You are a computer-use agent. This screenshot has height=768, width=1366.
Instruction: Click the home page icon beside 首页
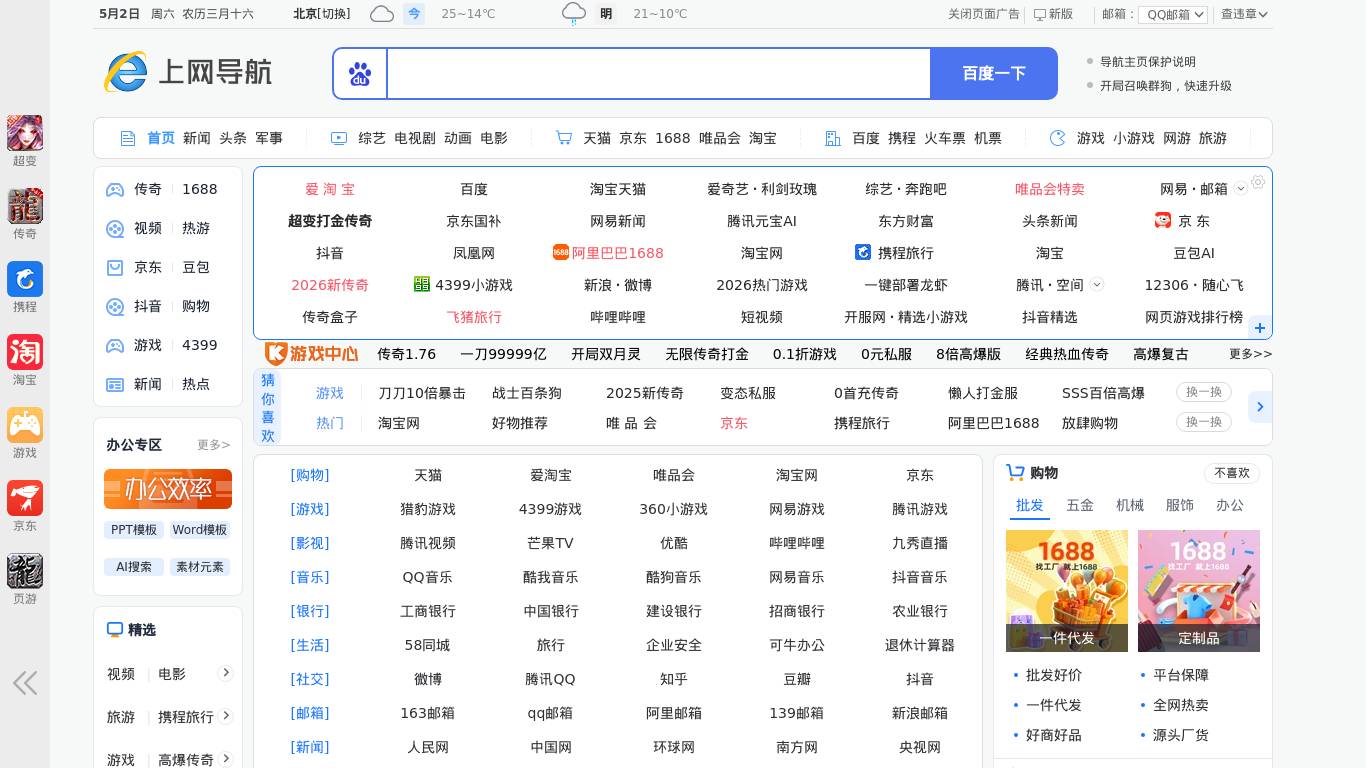[x=127, y=138]
